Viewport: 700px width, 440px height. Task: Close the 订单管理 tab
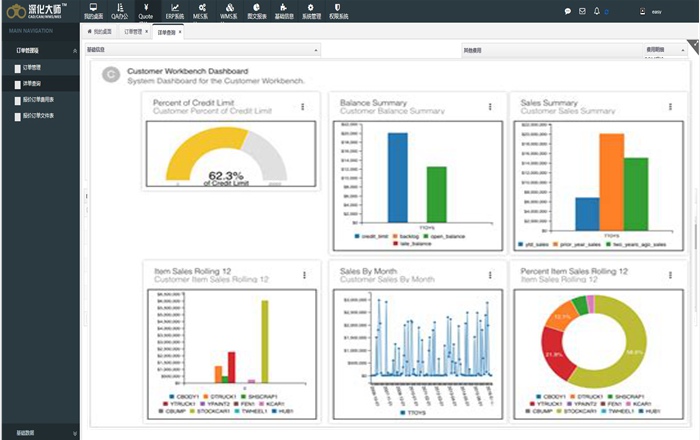(146, 32)
